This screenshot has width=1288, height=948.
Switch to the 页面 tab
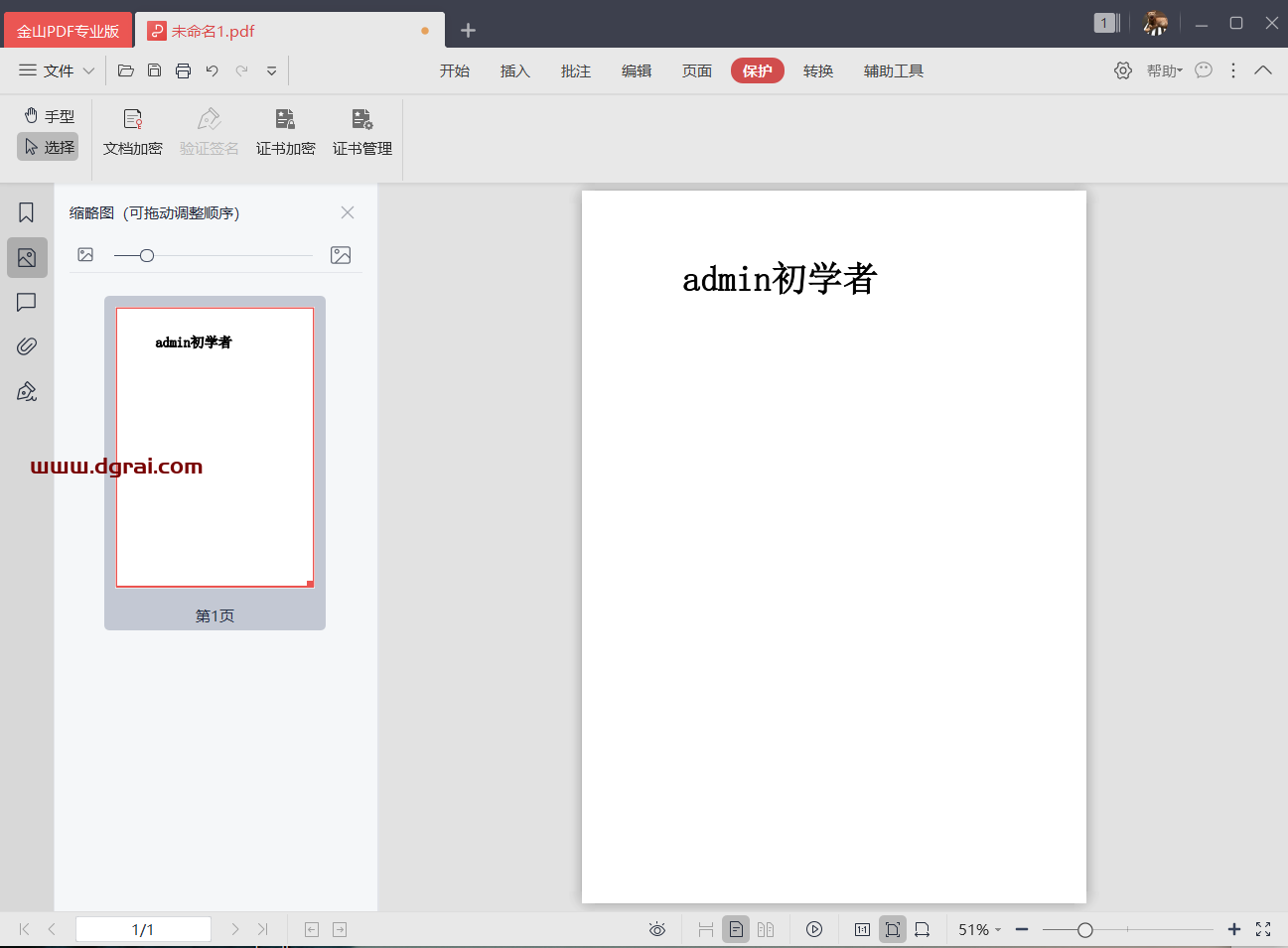point(697,70)
